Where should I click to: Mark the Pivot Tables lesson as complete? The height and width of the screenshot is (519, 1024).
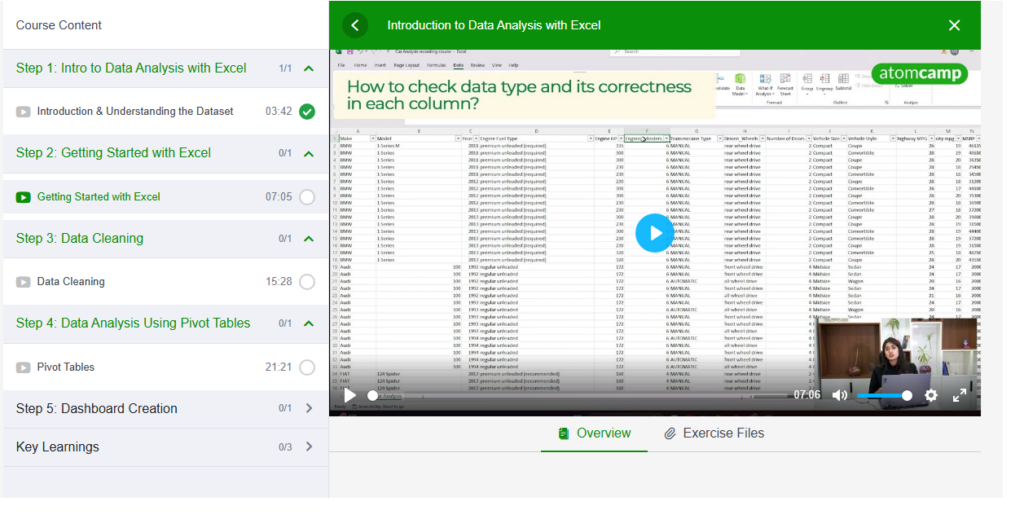tap(307, 367)
